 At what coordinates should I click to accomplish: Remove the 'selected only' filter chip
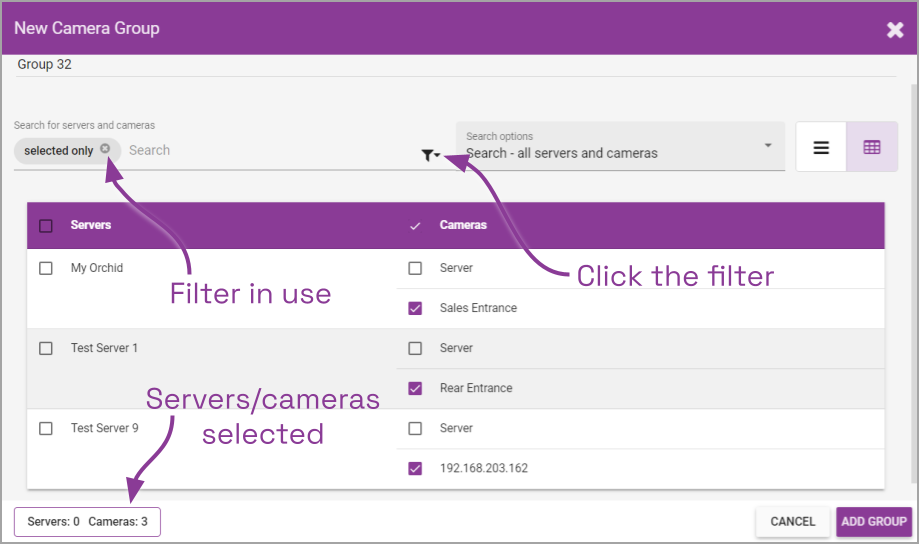(105, 150)
